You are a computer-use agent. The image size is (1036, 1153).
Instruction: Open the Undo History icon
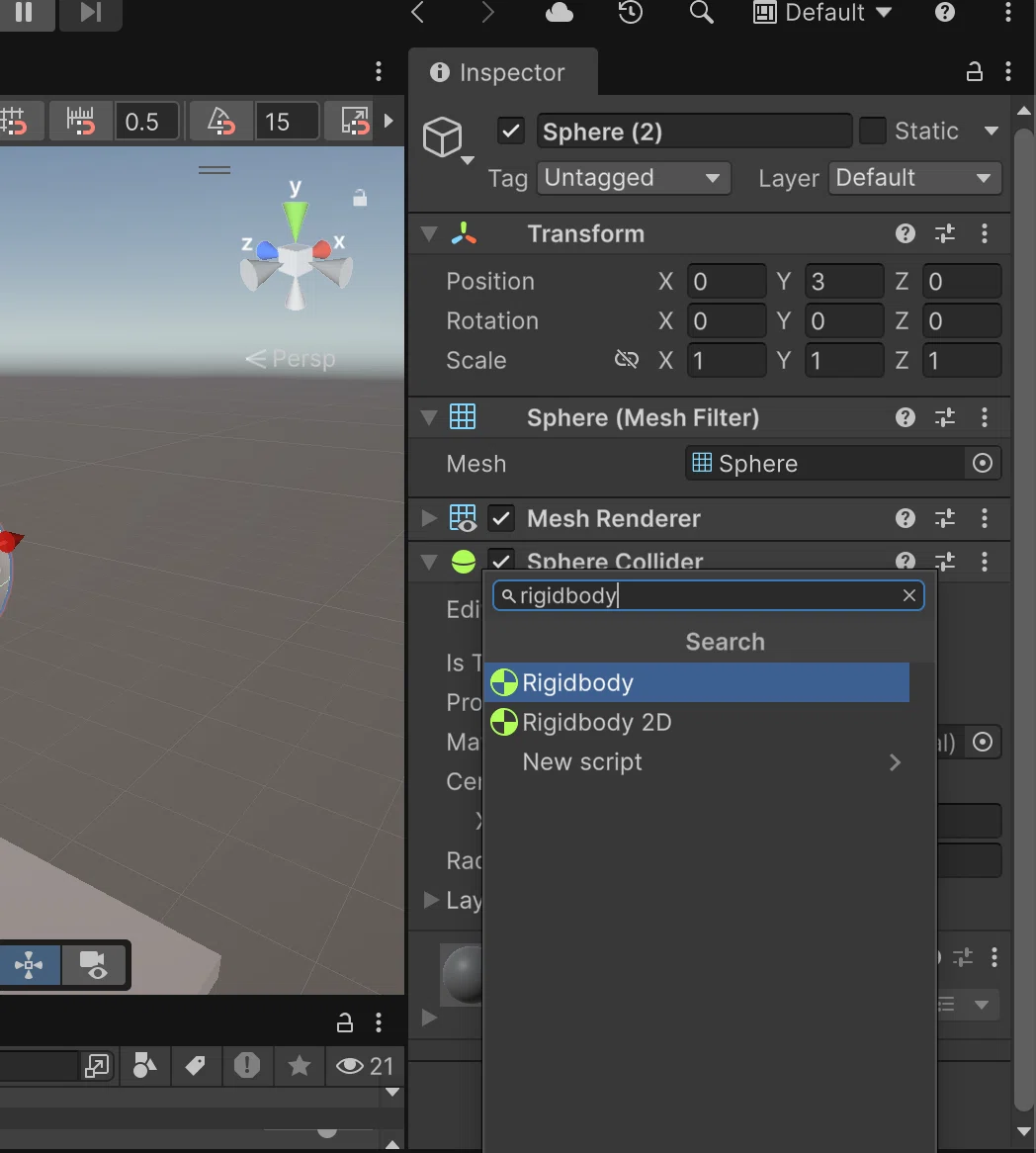630,13
